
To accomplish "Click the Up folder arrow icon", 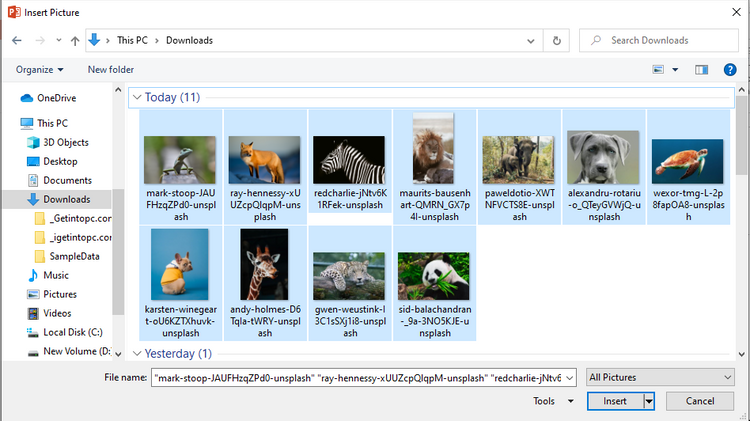I will [x=76, y=41].
